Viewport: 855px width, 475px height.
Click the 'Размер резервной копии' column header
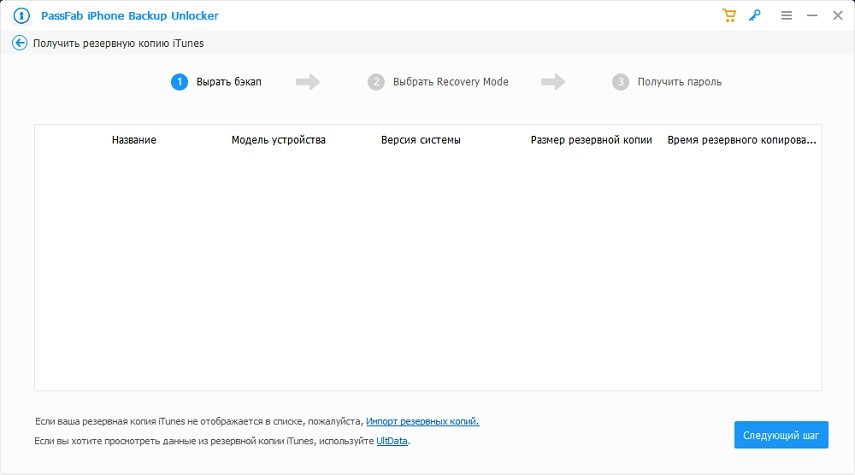(x=591, y=140)
